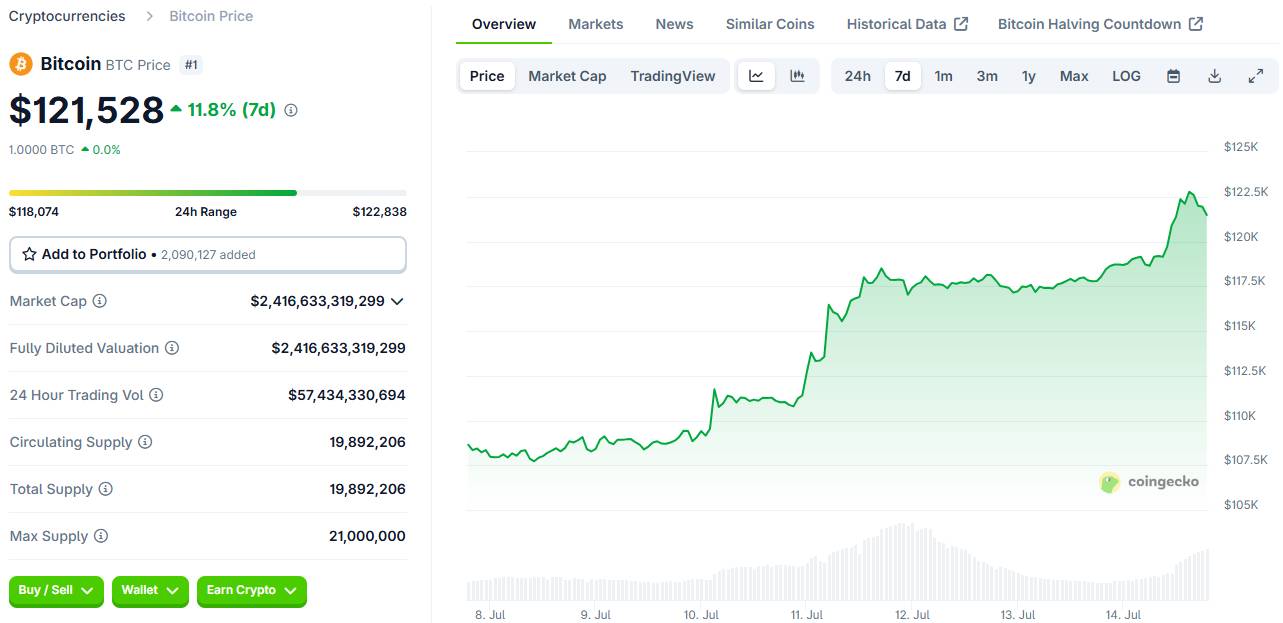The height and width of the screenshot is (623, 1283).
Task: Click Add to Portfolio button
Action: pos(208,254)
